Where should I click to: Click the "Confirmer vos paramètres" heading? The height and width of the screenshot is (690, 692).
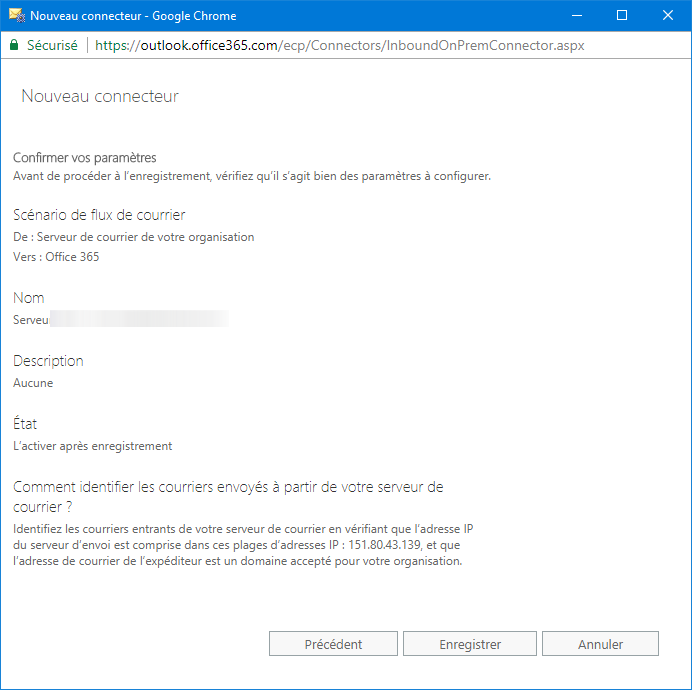click(85, 158)
